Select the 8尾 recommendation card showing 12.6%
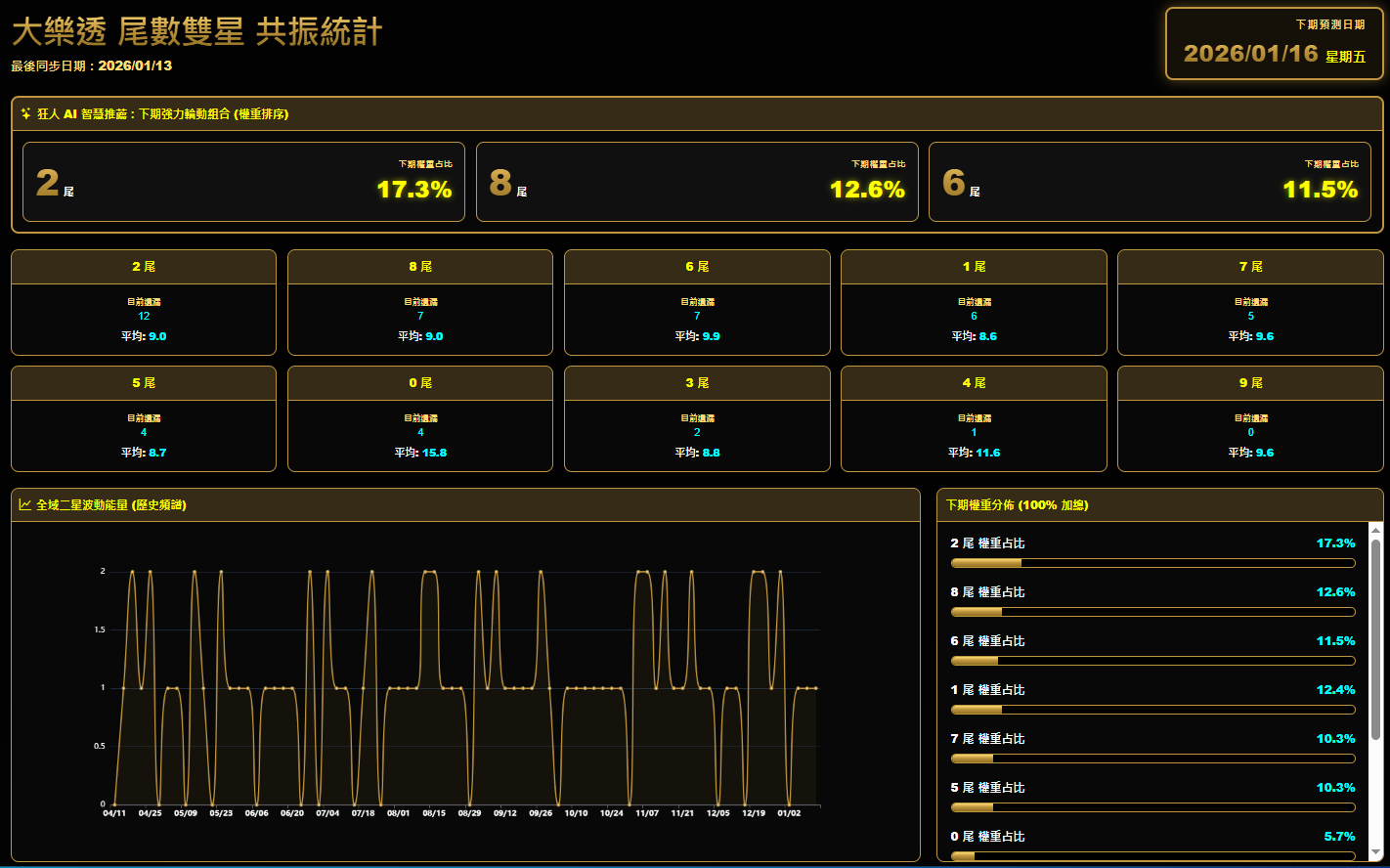Image resolution: width=1390 pixels, height=868 pixels. click(697, 182)
